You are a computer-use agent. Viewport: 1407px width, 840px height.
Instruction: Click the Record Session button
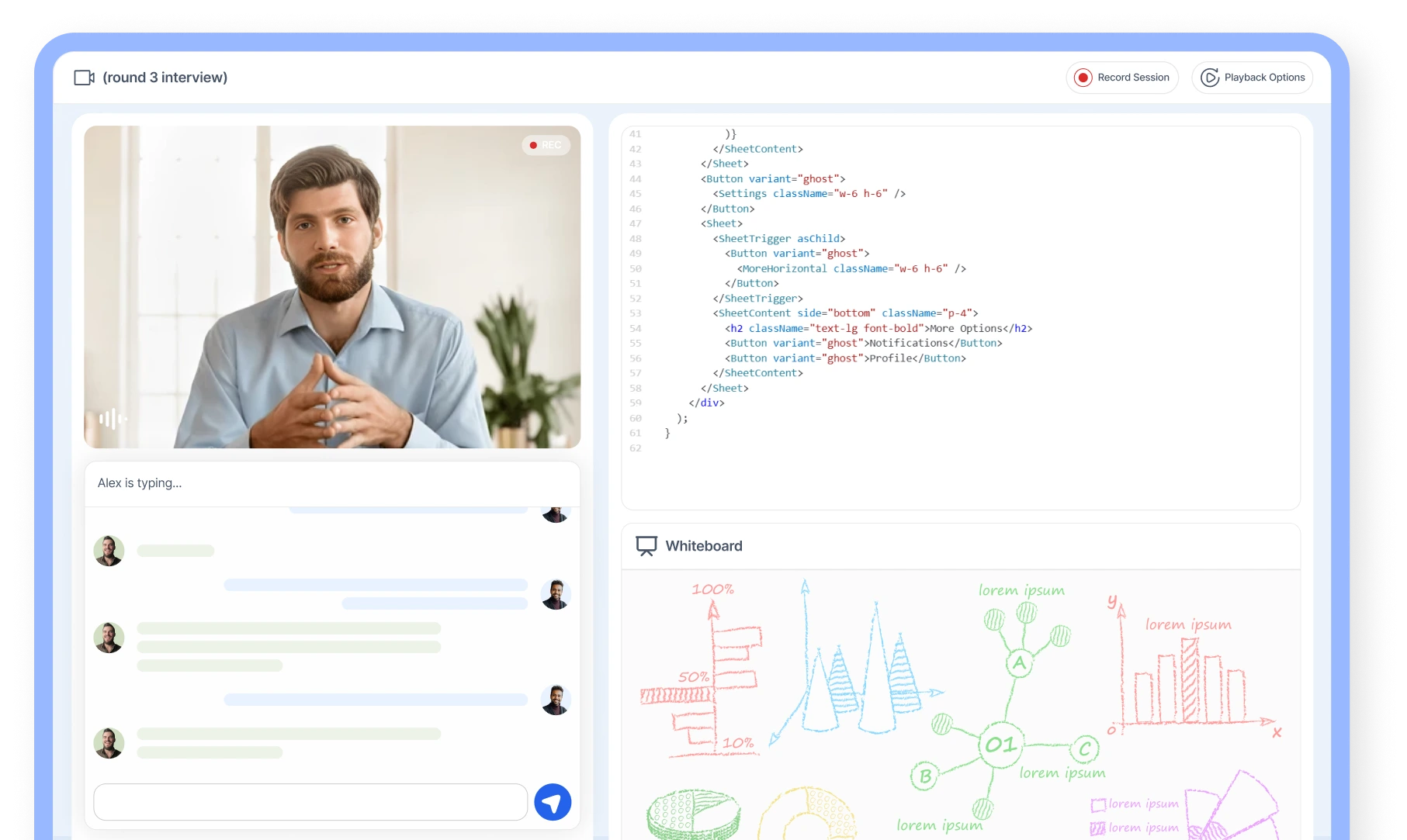click(x=1122, y=78)
